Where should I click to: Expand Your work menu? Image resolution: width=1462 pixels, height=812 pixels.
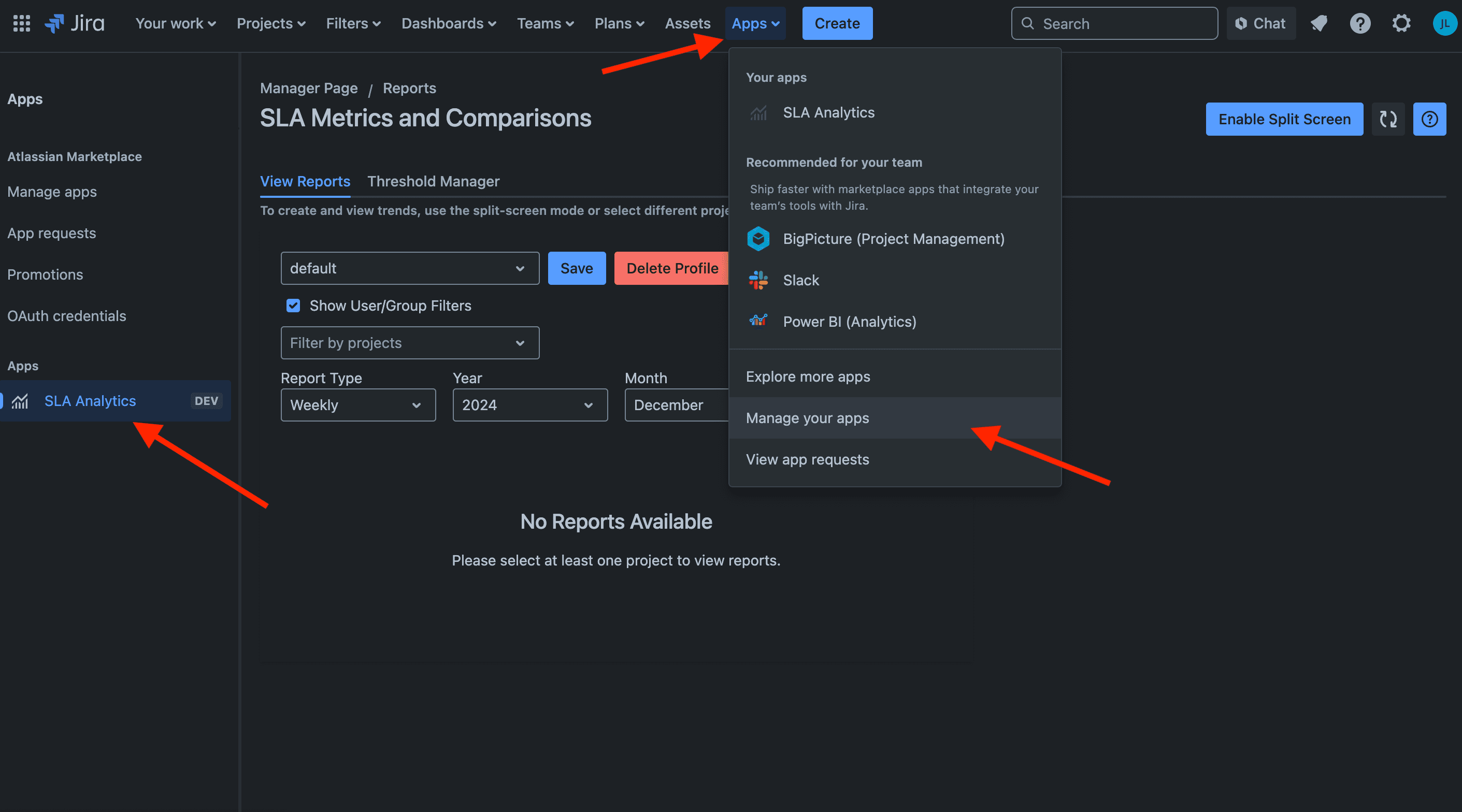point(176,23)
